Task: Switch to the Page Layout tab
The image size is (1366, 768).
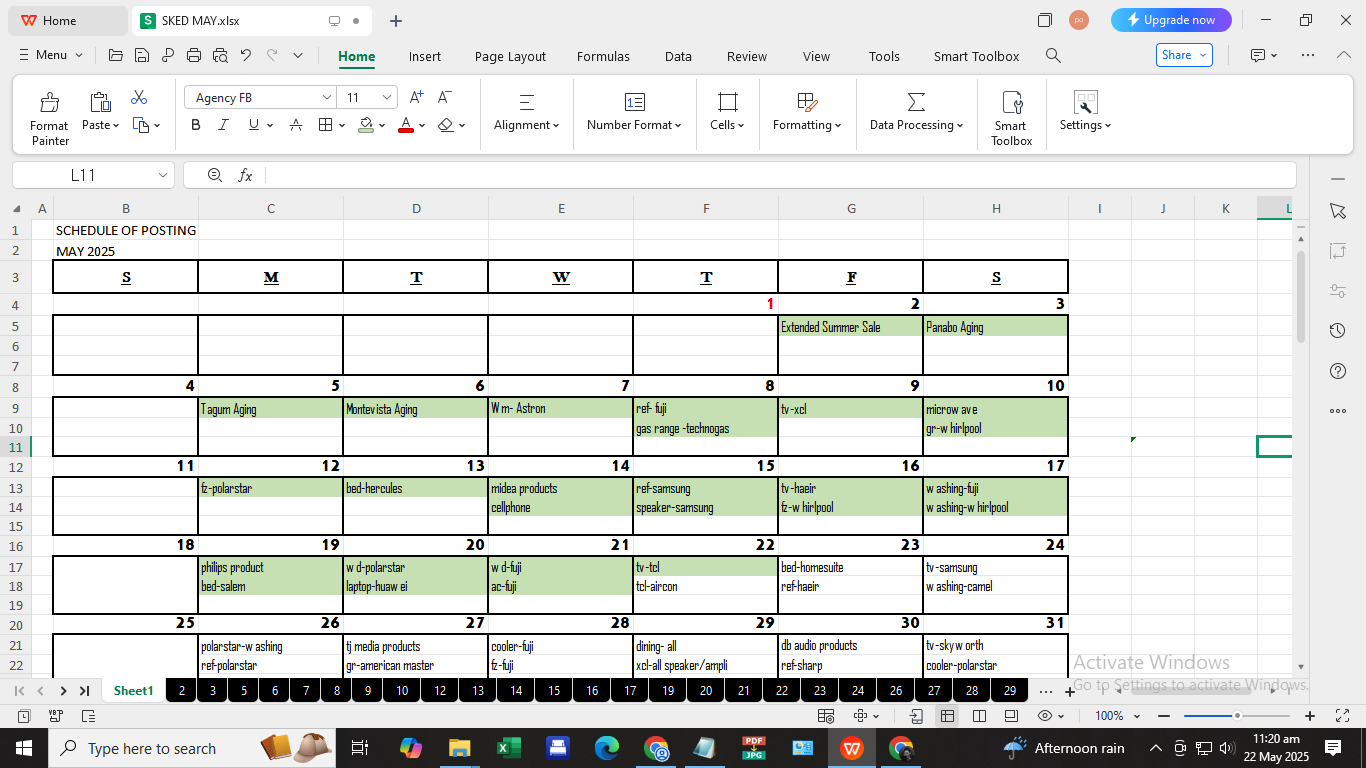Action: pos(510,56)
